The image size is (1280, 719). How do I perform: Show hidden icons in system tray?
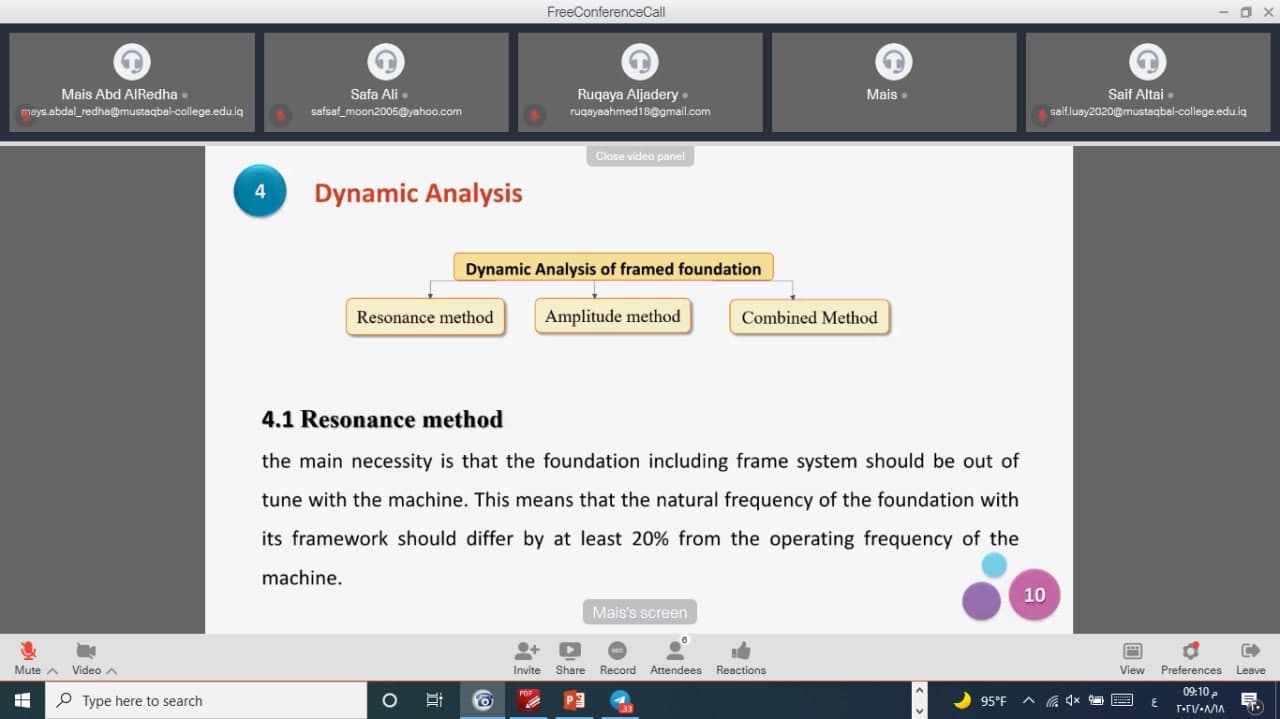pyautogui.click(x=1028, y=701)
